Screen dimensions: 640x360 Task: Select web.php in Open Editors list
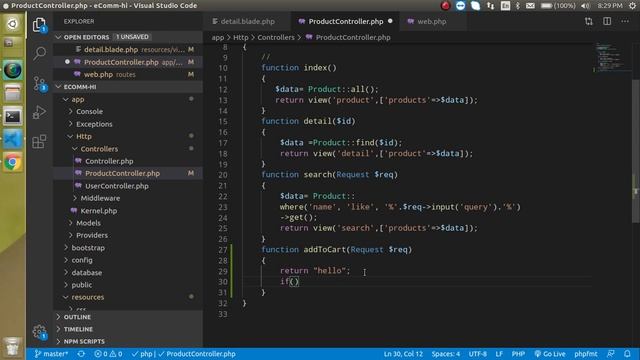click(x=128, y=75)
